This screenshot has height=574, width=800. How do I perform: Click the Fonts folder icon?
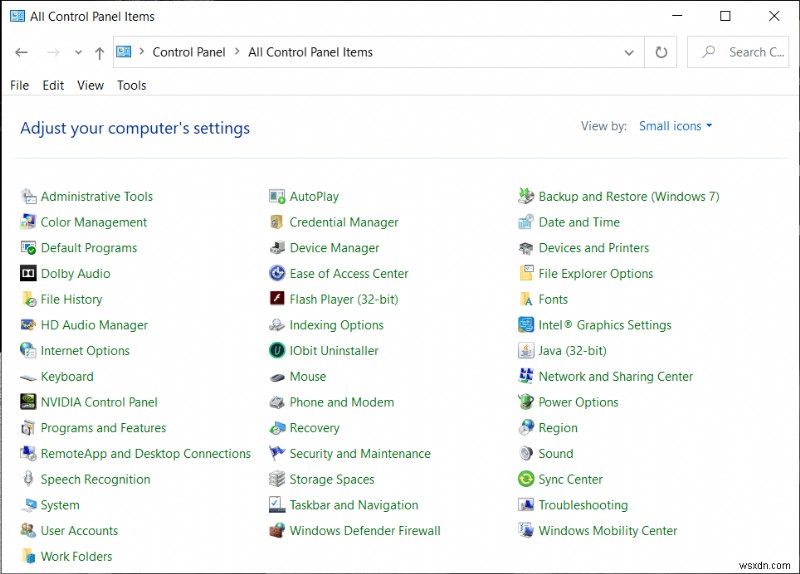(x=526, y=299)
